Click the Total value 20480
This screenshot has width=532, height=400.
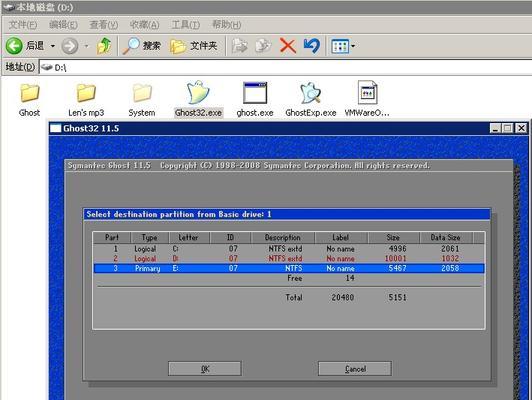[343, 298]
